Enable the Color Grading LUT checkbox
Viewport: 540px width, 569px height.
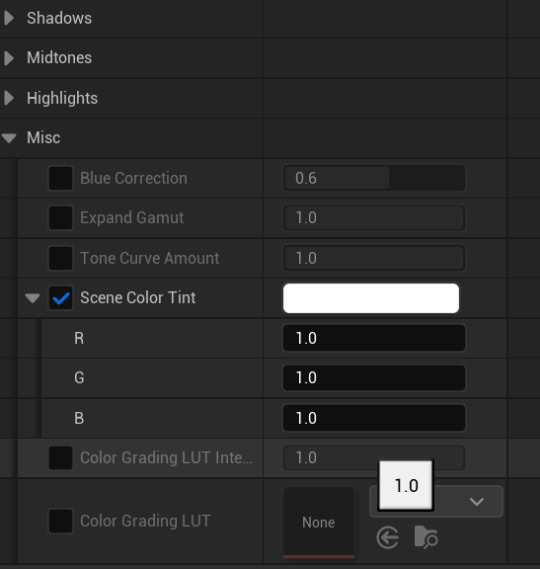pyautogui.click(x=61, y=521)
